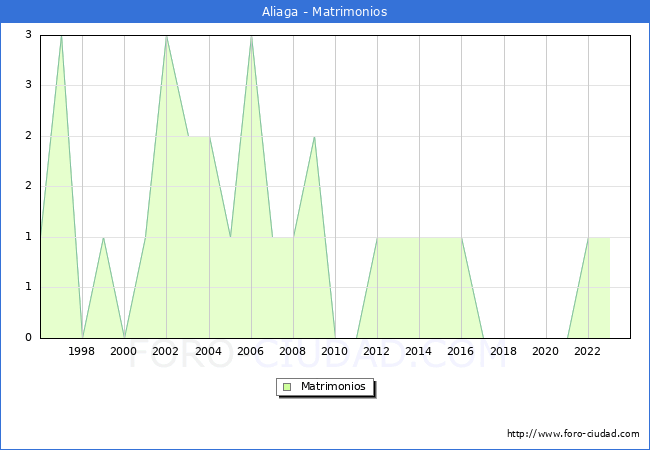Viewport: 650px width, 450px height.
Task: Click the chart title 'Aliaga - Matrimonios'
Action: coord(325,12)
